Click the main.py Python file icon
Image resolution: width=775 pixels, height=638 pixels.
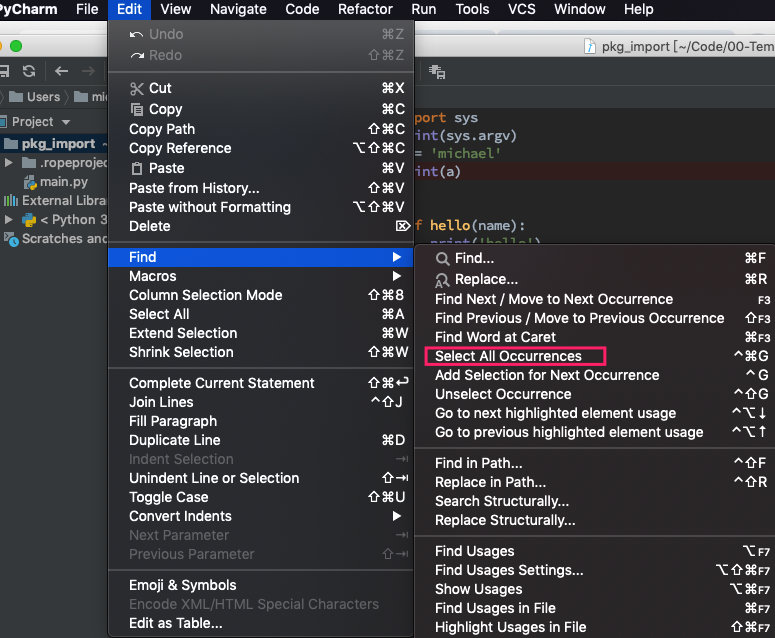[x=30, y=182]
